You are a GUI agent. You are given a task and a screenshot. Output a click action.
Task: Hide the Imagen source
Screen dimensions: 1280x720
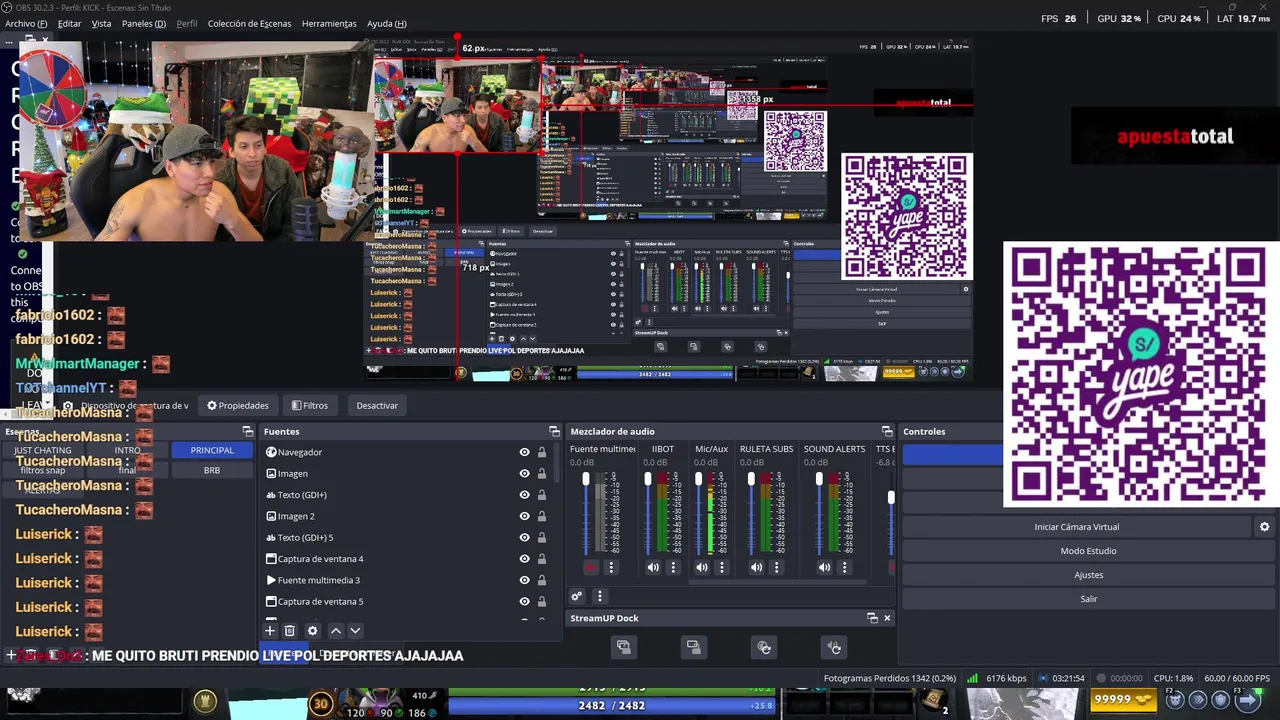click(x=524, y=474)
